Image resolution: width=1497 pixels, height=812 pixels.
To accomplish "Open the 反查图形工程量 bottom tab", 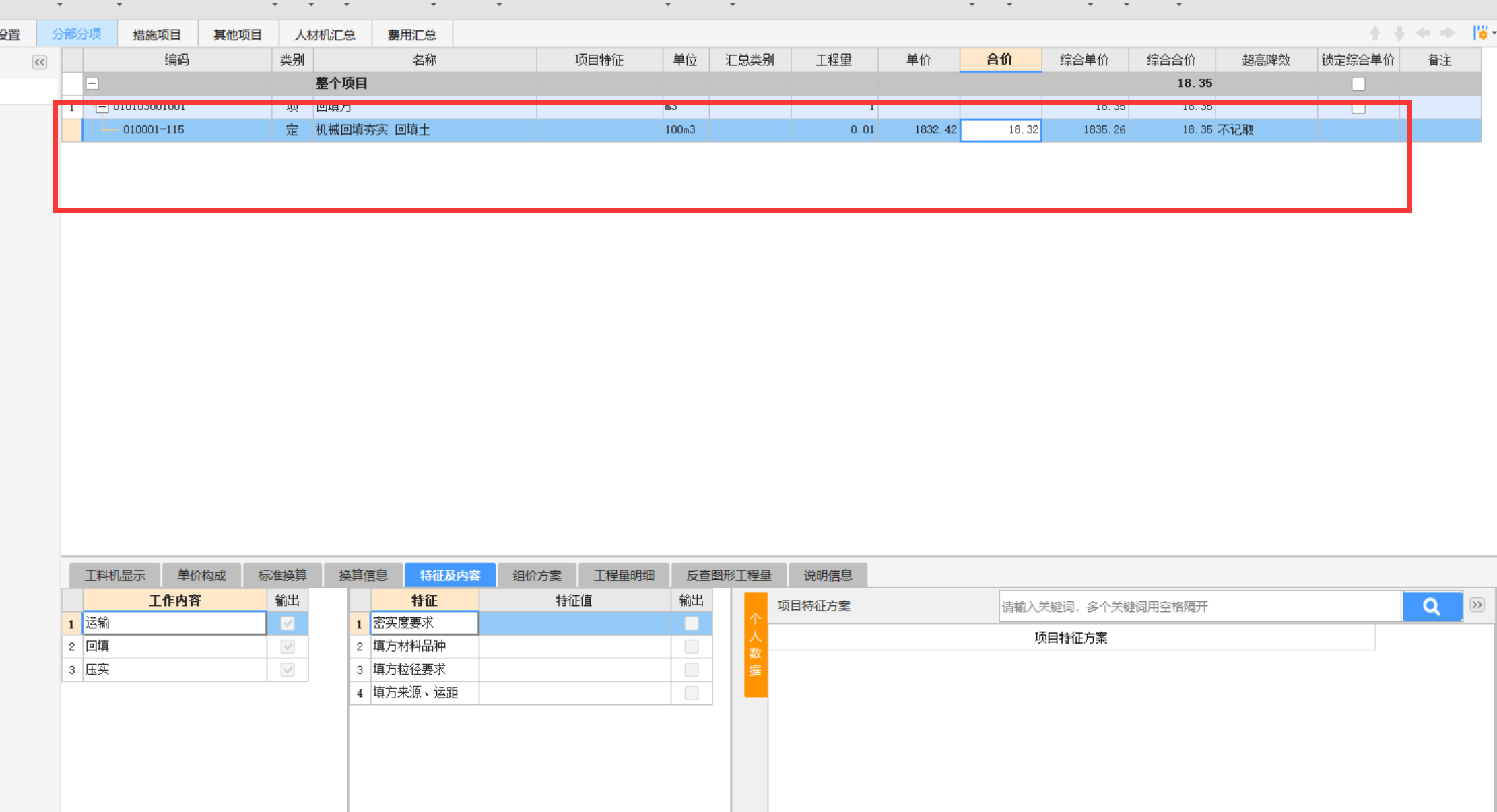I will click(x=729, y=576).
